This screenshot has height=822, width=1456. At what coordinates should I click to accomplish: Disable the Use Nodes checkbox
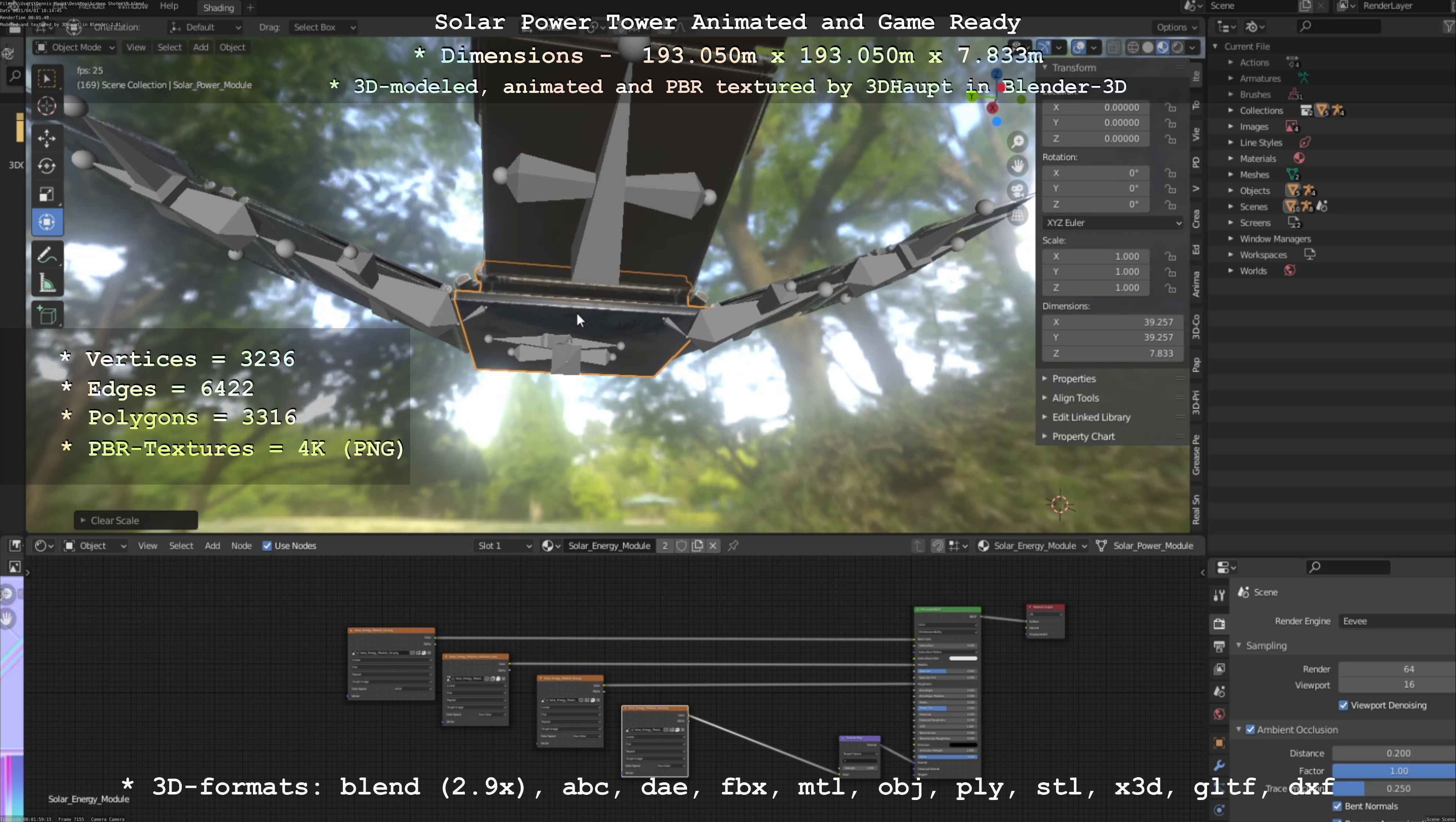point(267,546)
